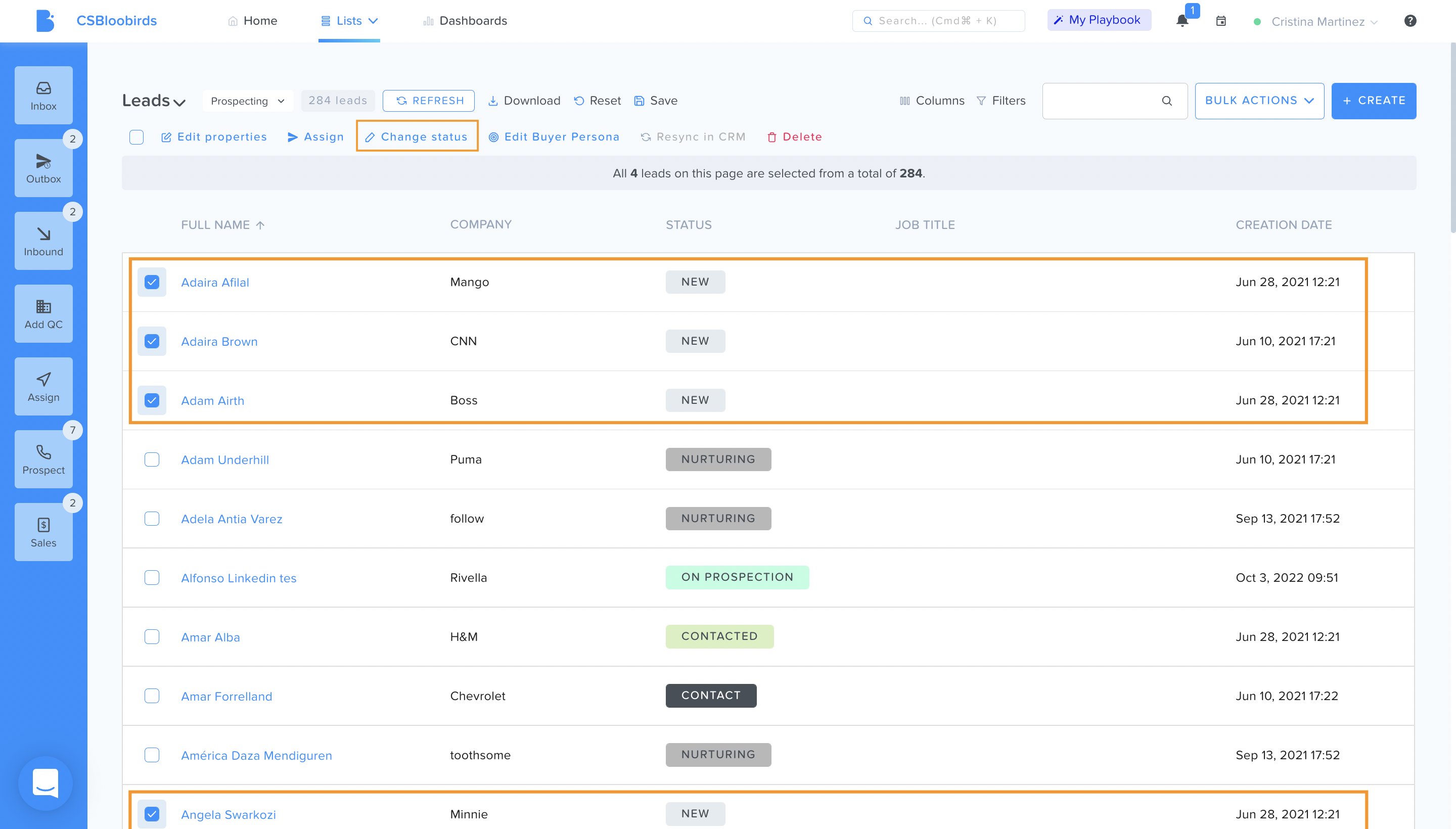The width and height of the screenshot is (1456, 829).
Task: Click Edit Buyer Persona
Action: tap(554, 137)
